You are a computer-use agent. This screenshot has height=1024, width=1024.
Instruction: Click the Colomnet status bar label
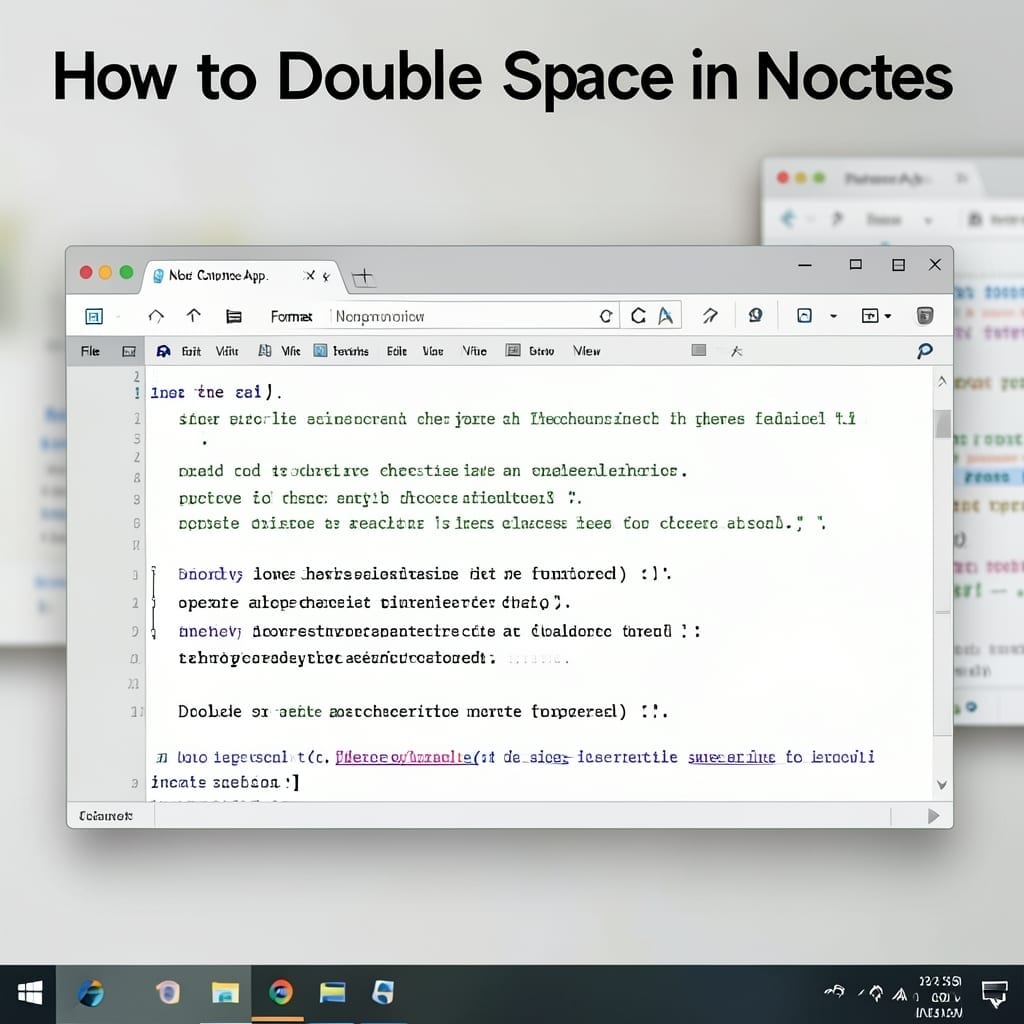[106, 816]
